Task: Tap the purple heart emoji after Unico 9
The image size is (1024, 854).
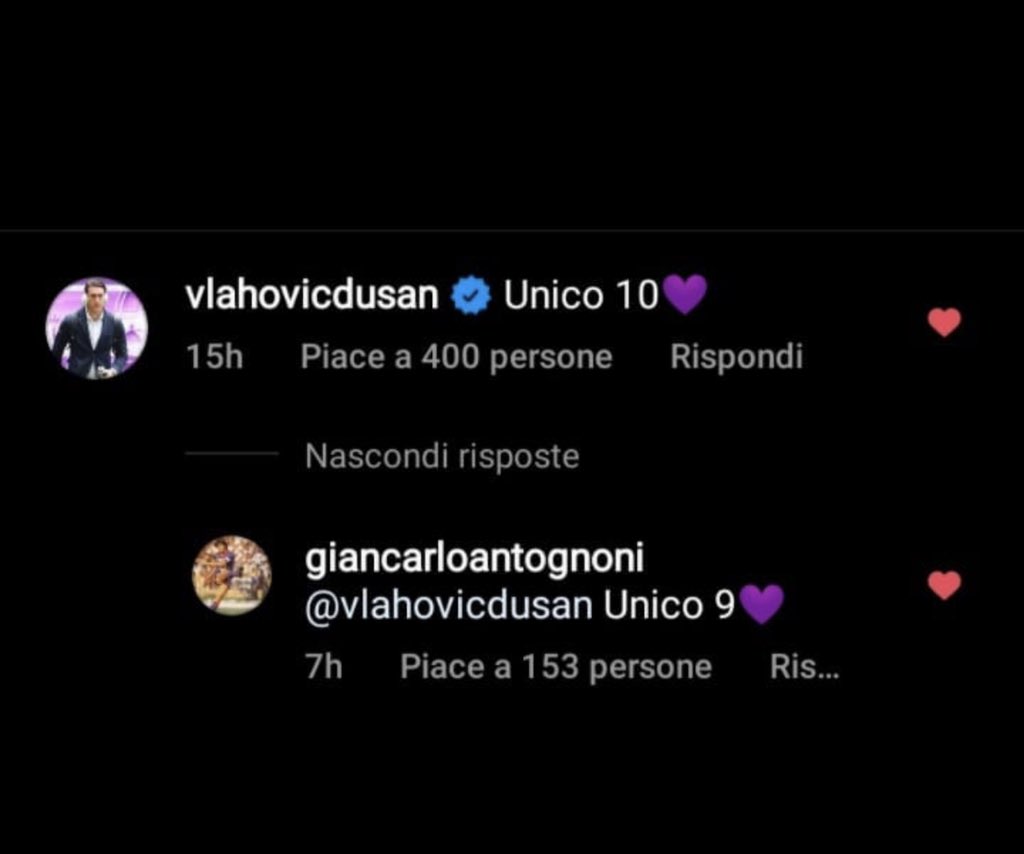Action: (x=760, y=604)
